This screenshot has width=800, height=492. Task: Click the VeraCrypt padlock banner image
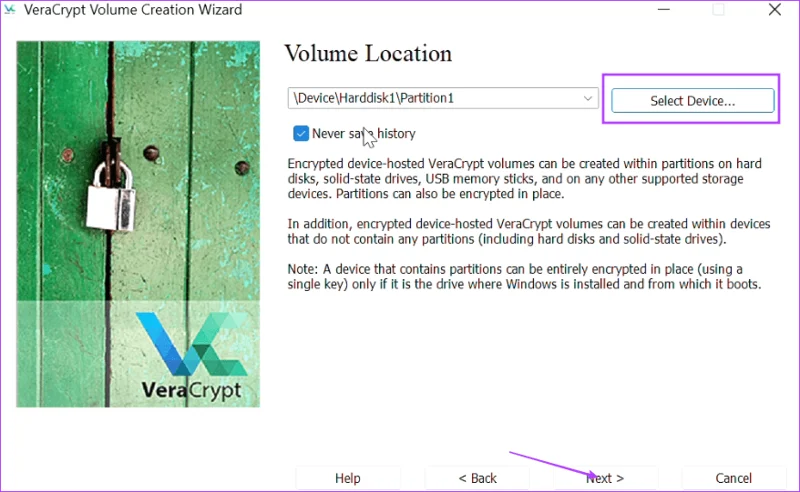[x=138, y=224]
